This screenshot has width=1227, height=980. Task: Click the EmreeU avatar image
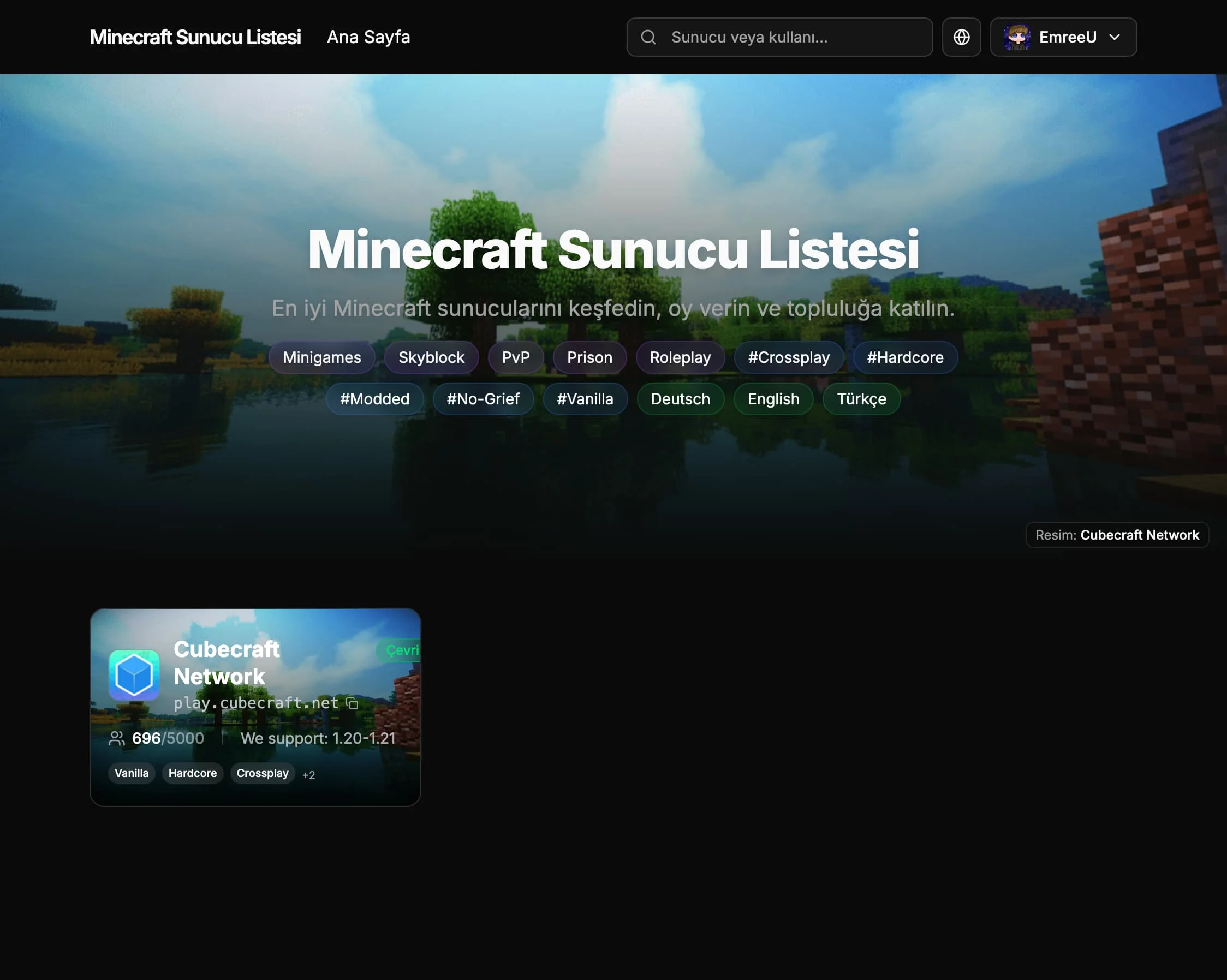point(1017,37)
